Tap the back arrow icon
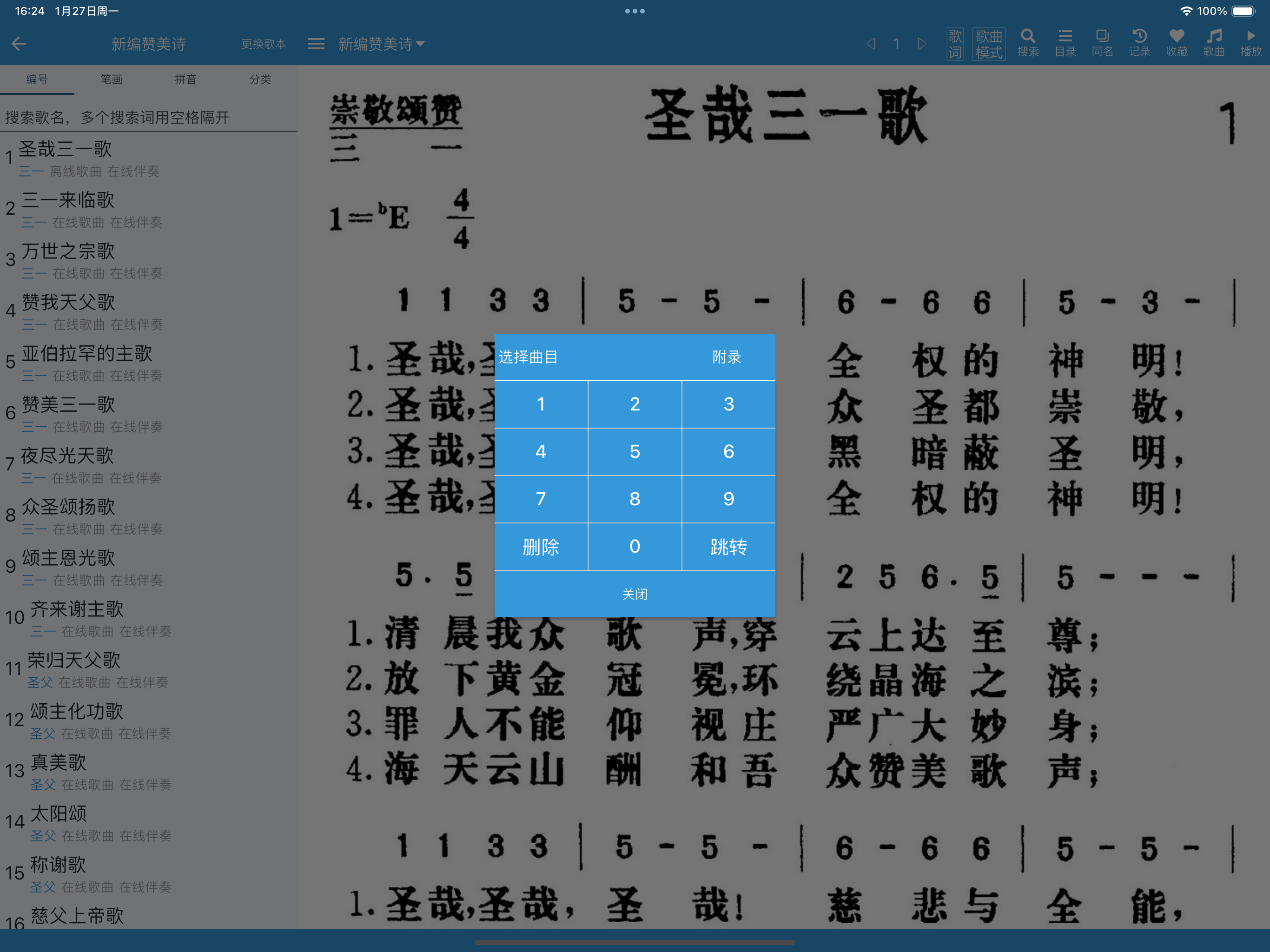The height and width of the screenshot is (952, 1270). [x=19, y=44]
